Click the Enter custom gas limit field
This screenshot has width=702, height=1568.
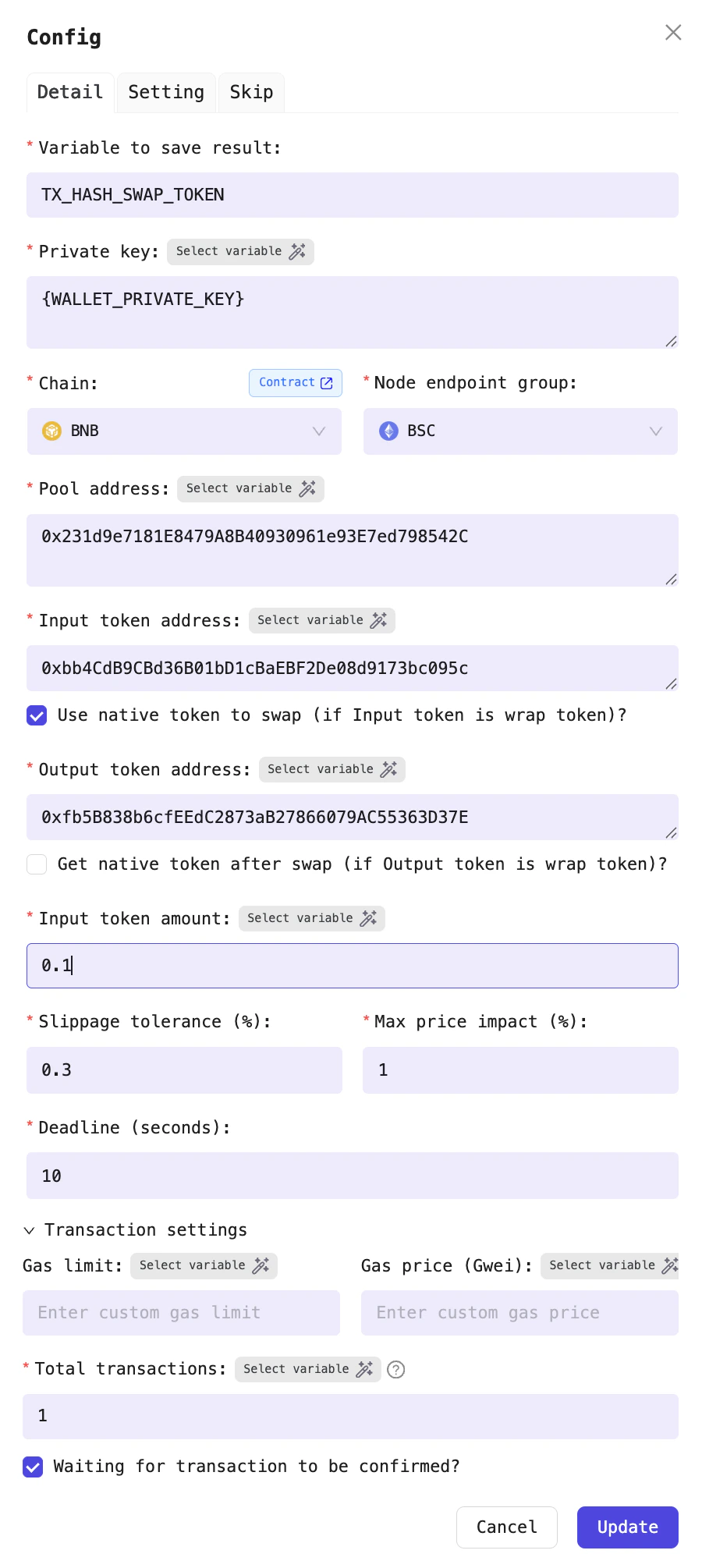[181, 1313]
